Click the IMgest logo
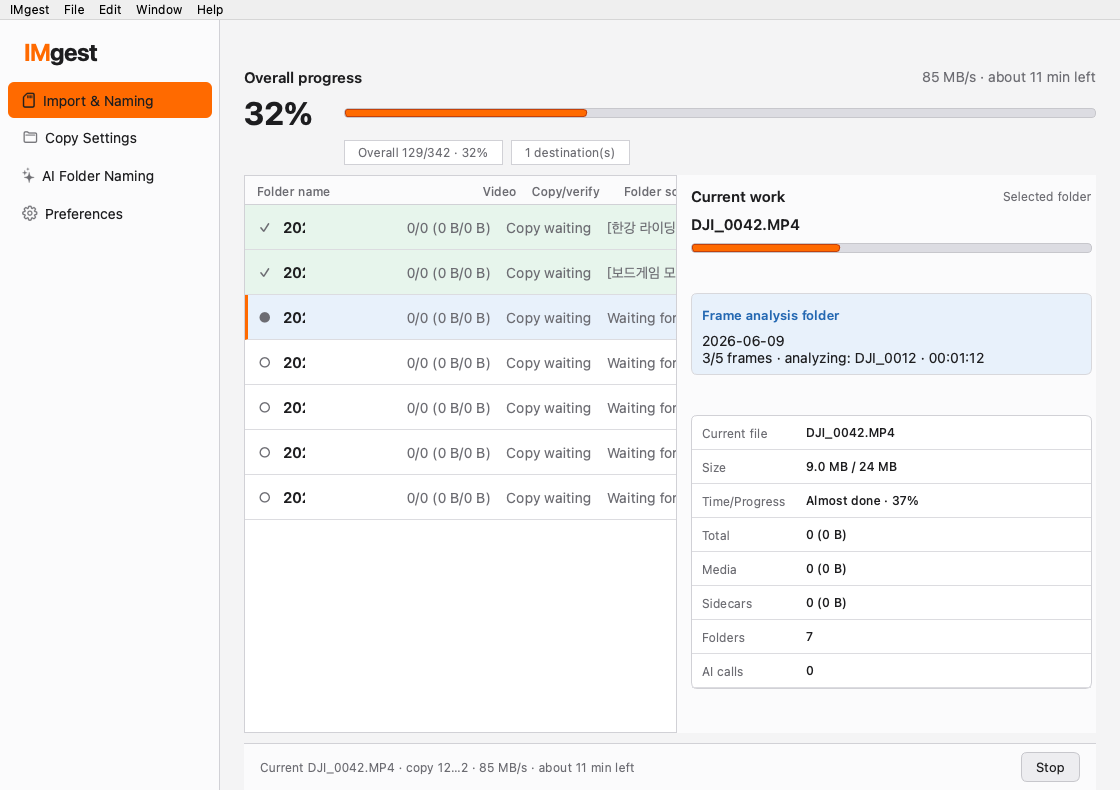The height and width of the screenshot is (790, 1120). [61, 54]
